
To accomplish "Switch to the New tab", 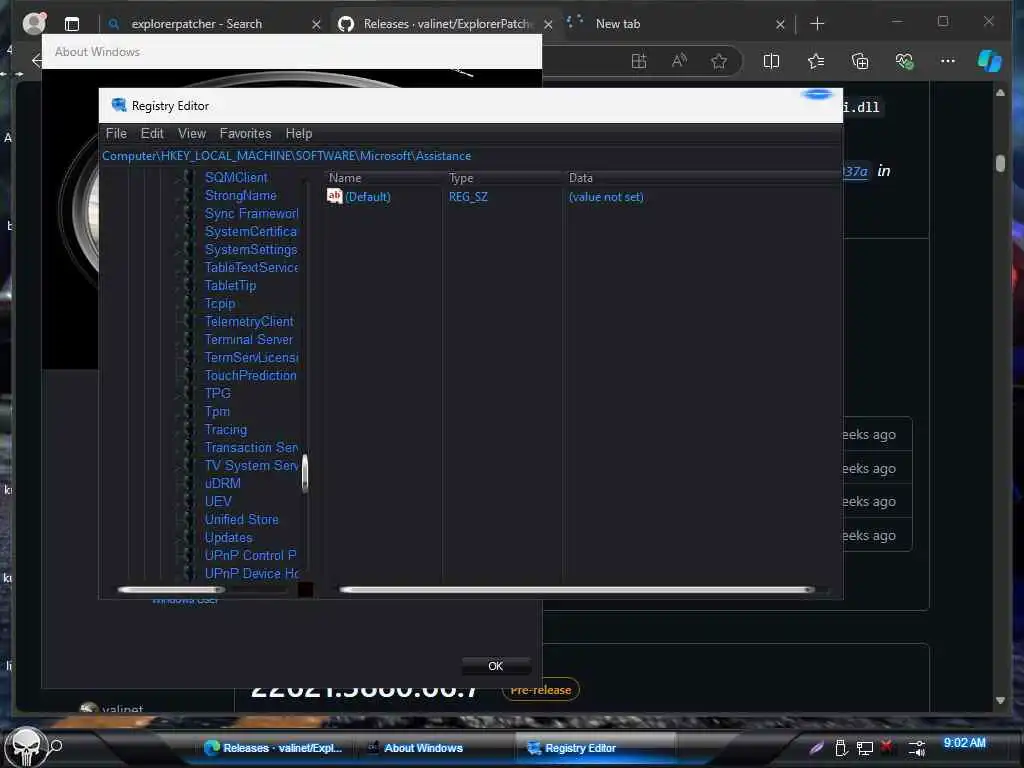I will click(x=677, y=24).
